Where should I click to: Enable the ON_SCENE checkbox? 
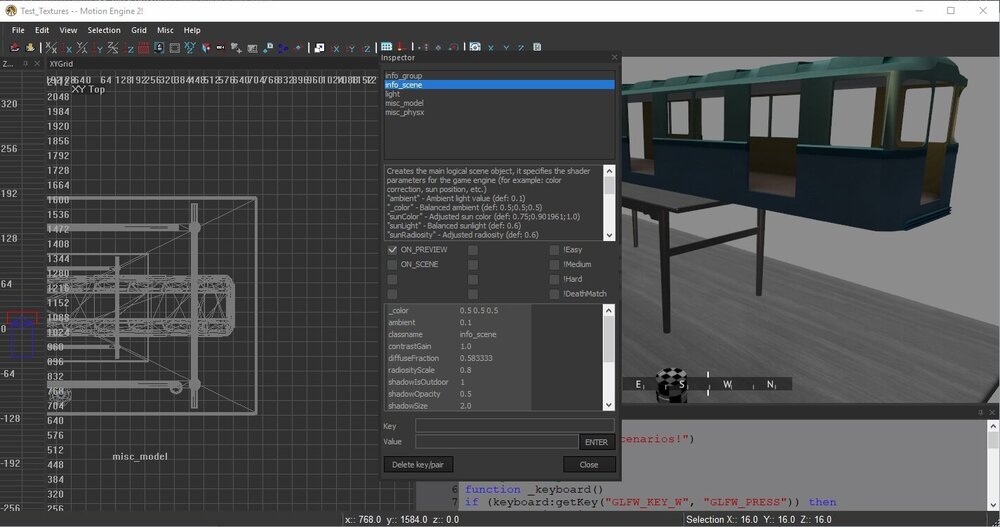pyautogui.click(x=393, y=264)
